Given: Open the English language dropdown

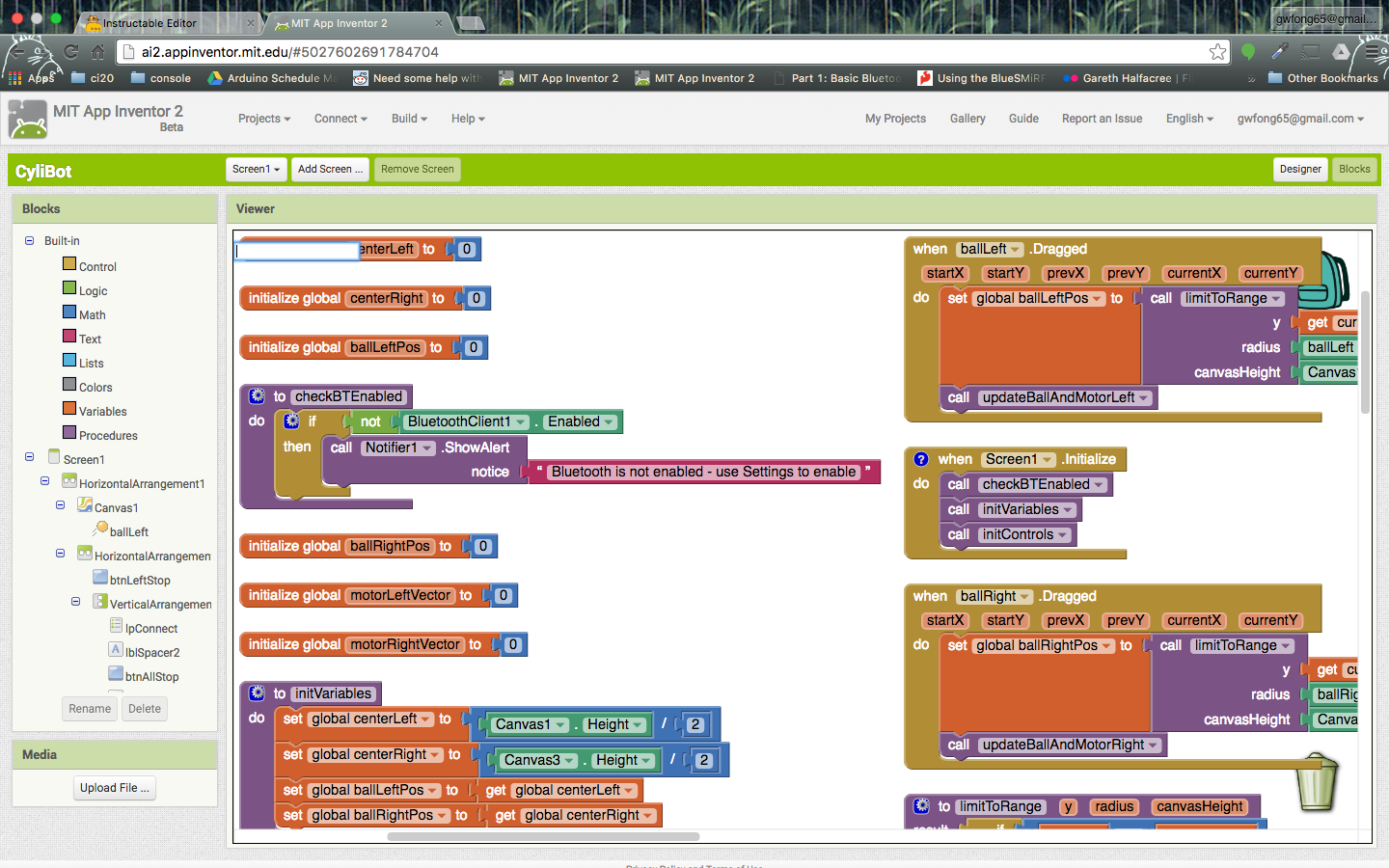Looking at the screenshot, I should click(x=1189, y=119).
